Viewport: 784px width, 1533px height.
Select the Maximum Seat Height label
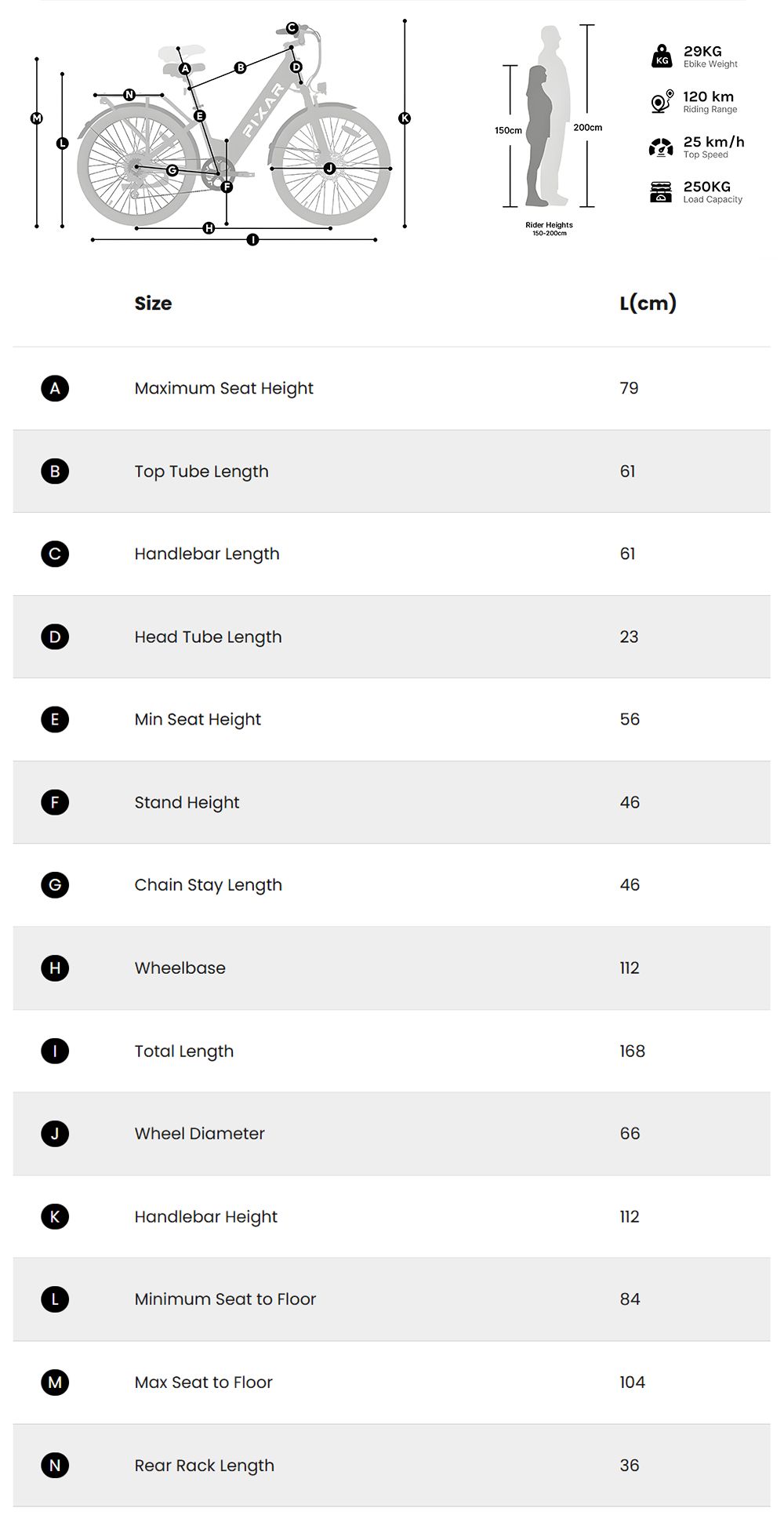[x=223, y=388]
